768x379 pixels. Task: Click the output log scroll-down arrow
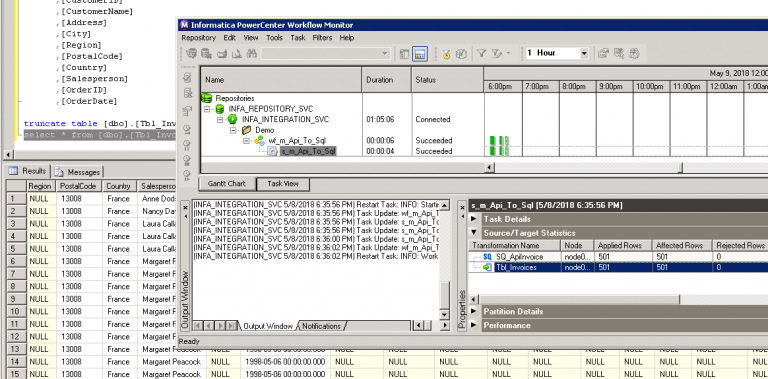pyautogui.click(x=444, y=315)
